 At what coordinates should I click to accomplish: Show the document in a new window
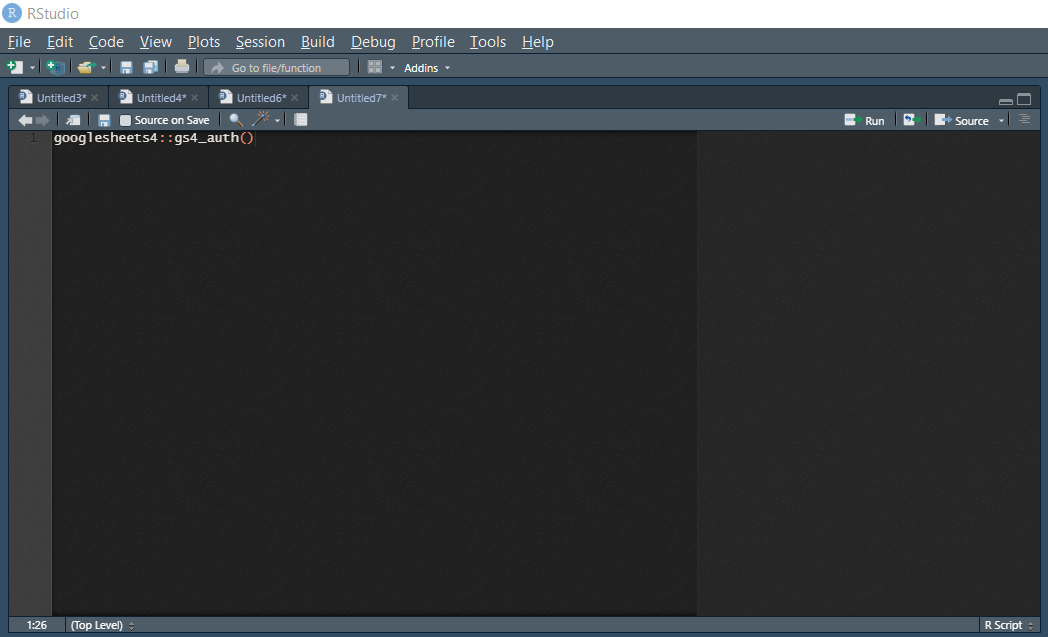[73, 120]
